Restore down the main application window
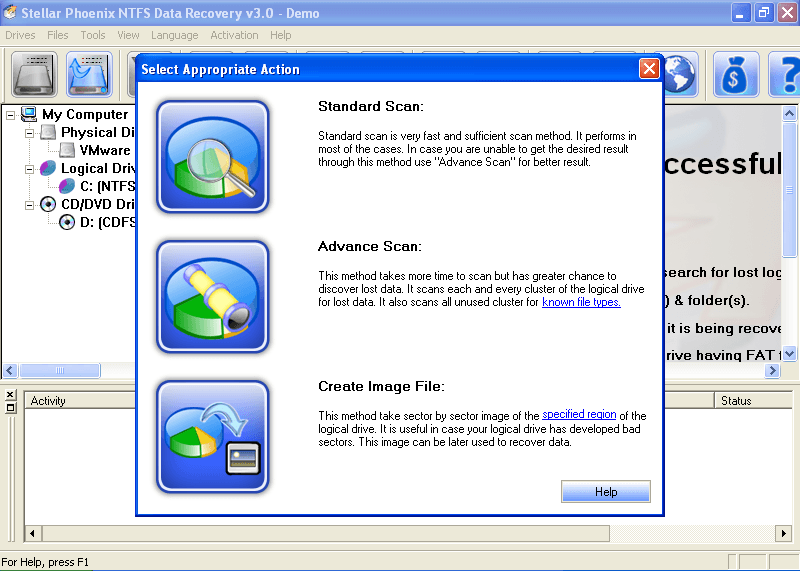800x571 pixels. click(763, 13)
